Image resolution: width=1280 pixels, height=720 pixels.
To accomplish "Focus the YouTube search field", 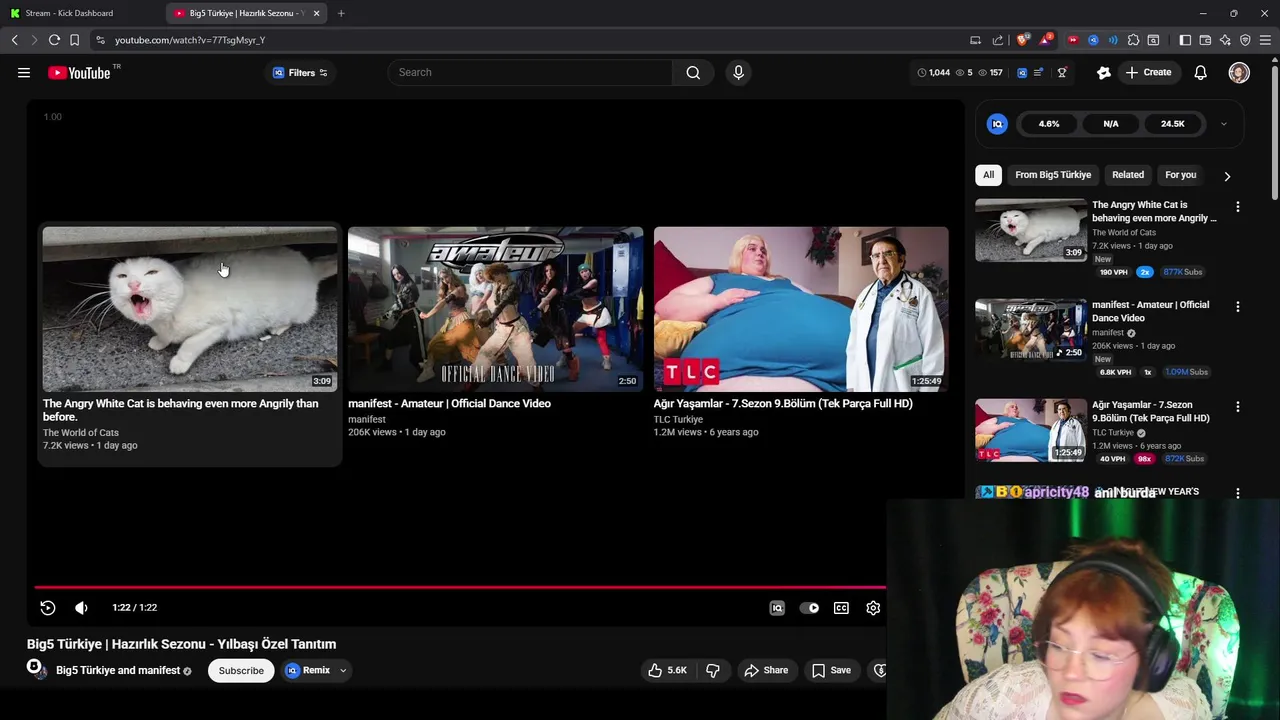I will pyautogui.click(x=530, y=72).
